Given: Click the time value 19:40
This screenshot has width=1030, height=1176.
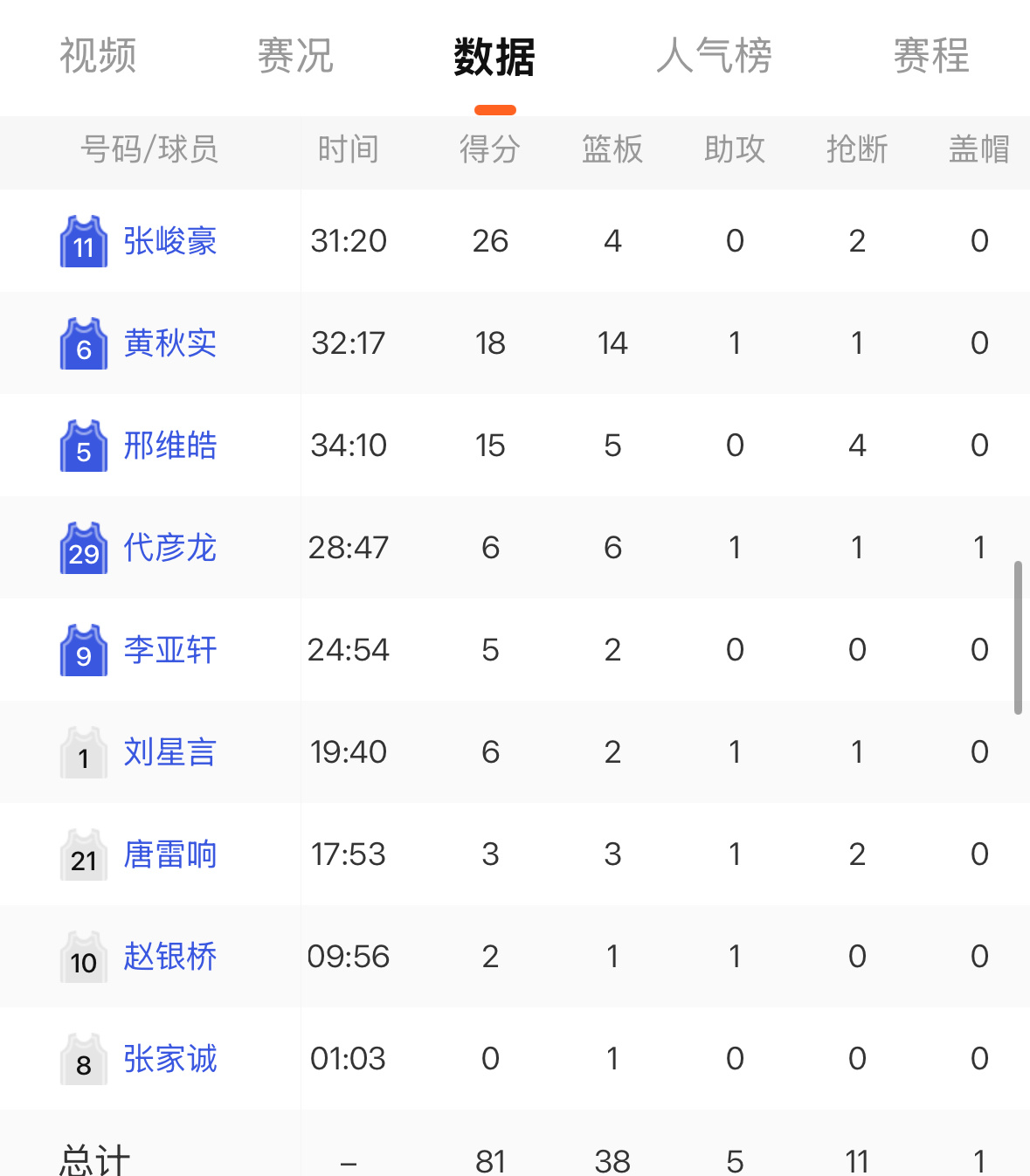Looking at the screenshot, I should coord(349,752).
